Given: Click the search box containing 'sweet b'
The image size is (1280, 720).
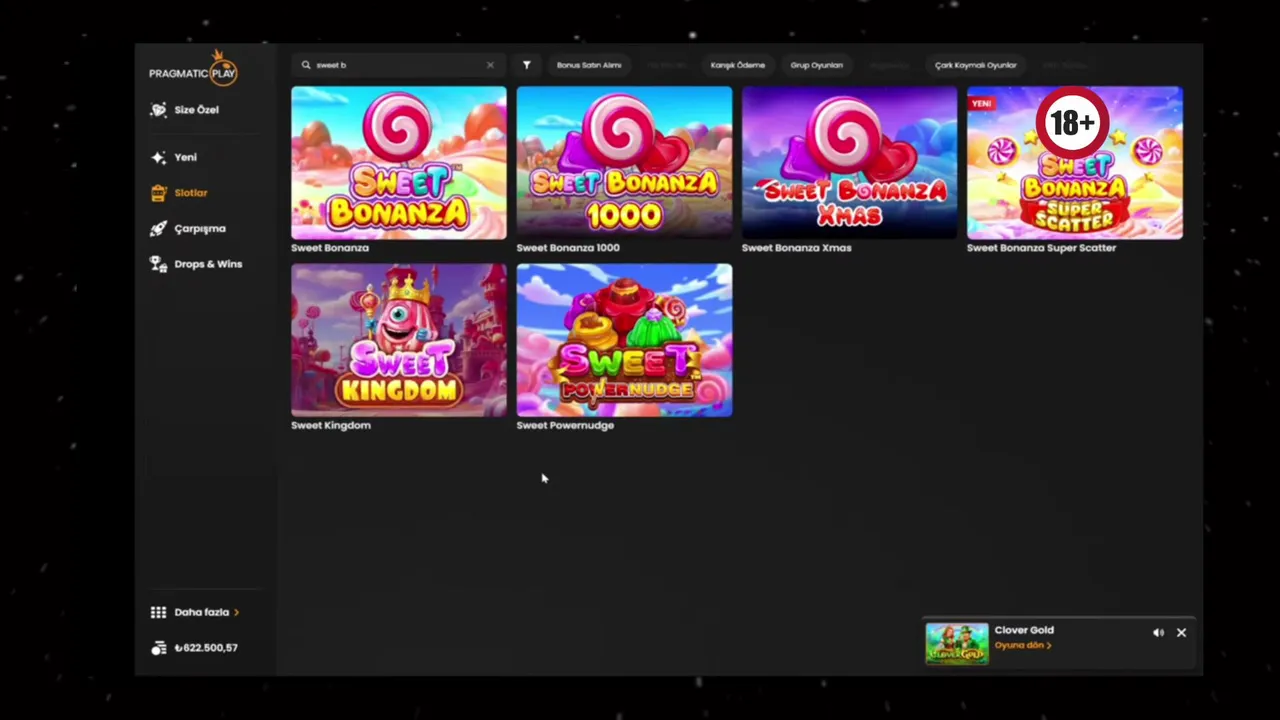Looking at the screenshot, I should [400, 65].
